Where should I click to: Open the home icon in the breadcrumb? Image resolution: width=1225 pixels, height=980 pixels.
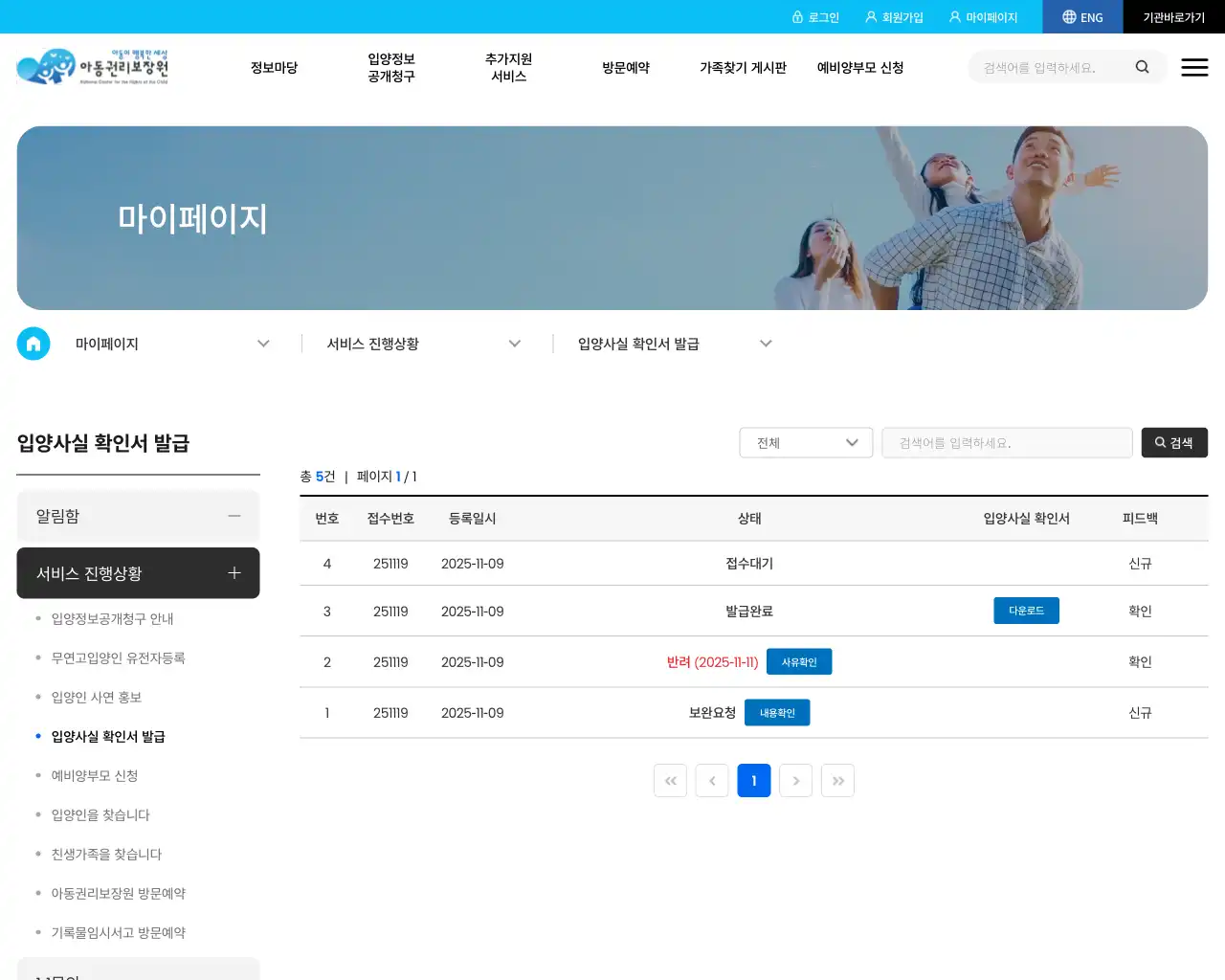(x=33, y=344)
